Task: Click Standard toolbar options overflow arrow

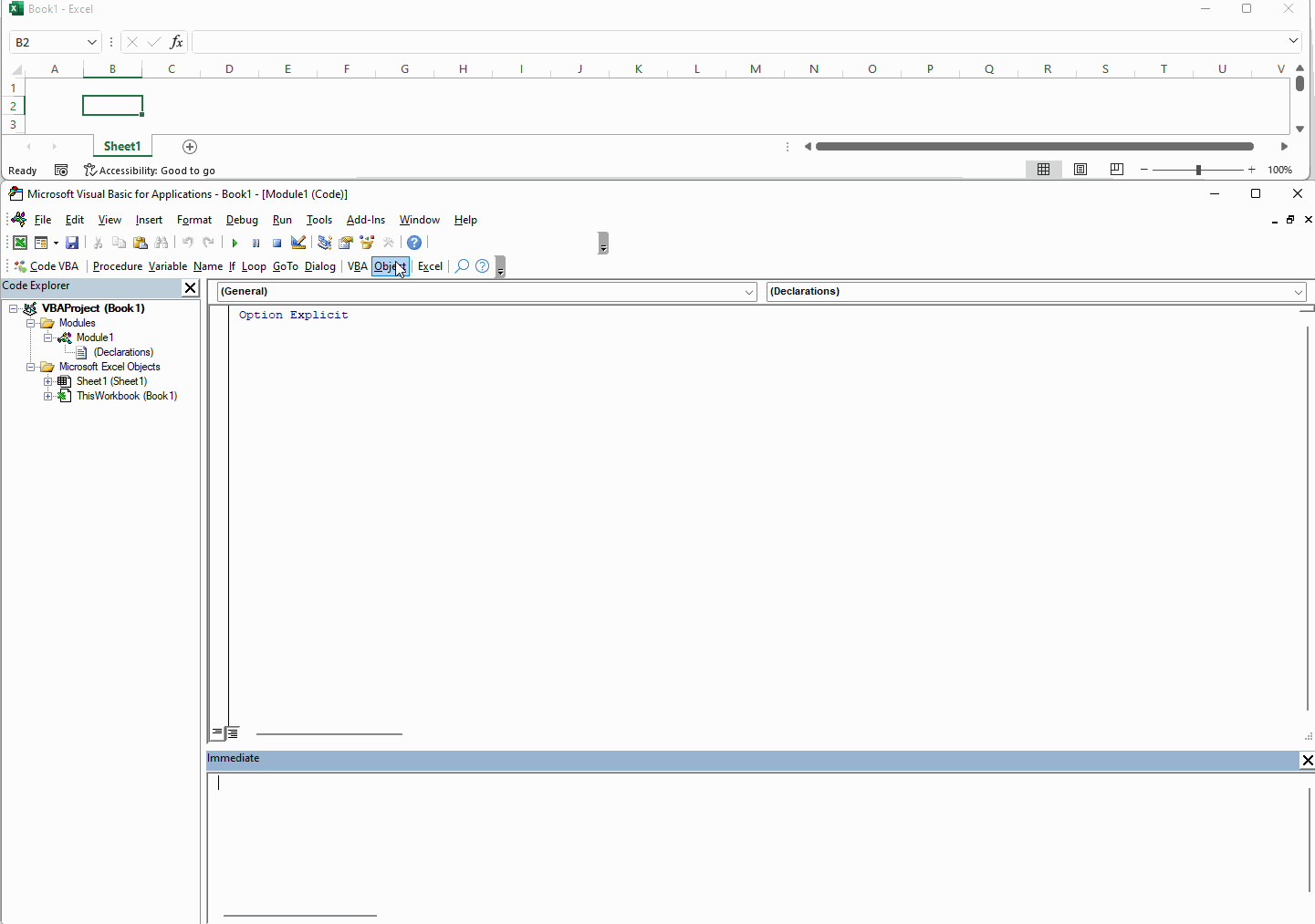Action: [x=603, y=244]
